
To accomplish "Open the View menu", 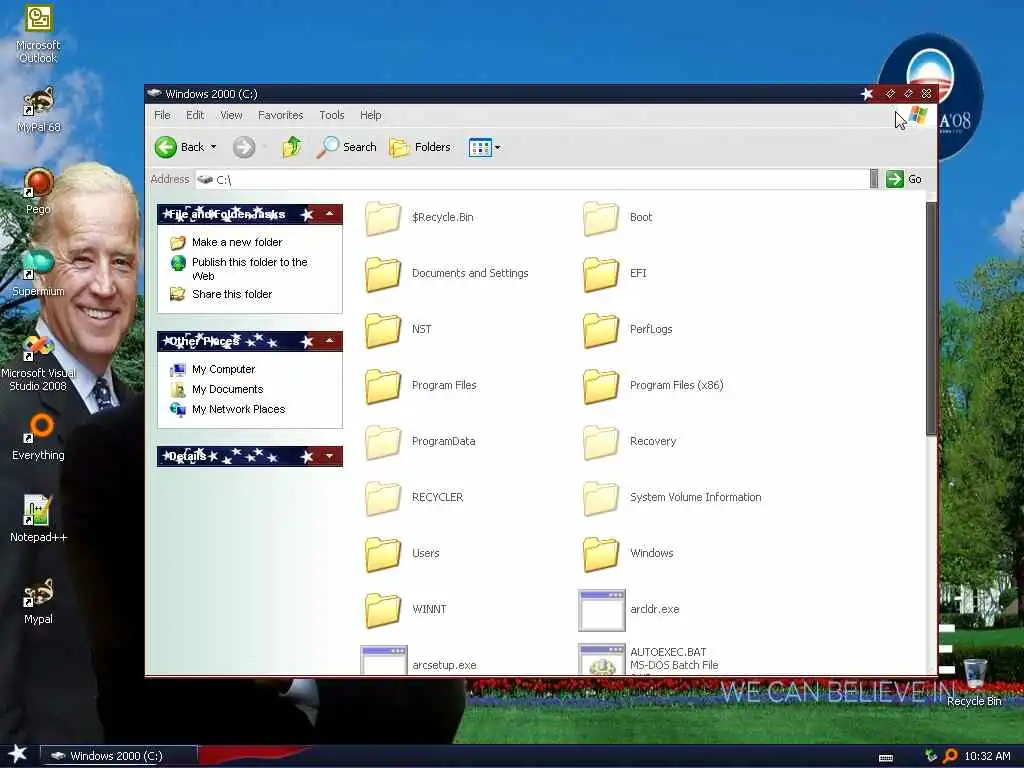I will (x=231, y=115).
